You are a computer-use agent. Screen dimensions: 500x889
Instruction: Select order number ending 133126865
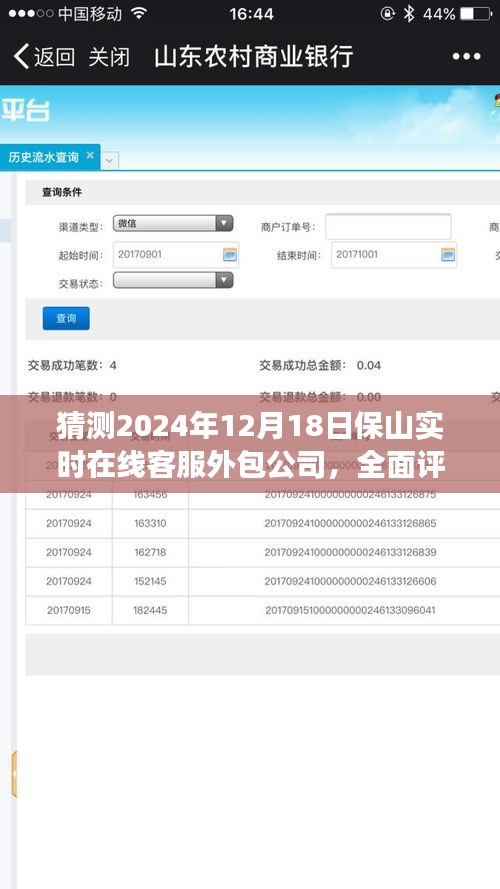(350, 523)
